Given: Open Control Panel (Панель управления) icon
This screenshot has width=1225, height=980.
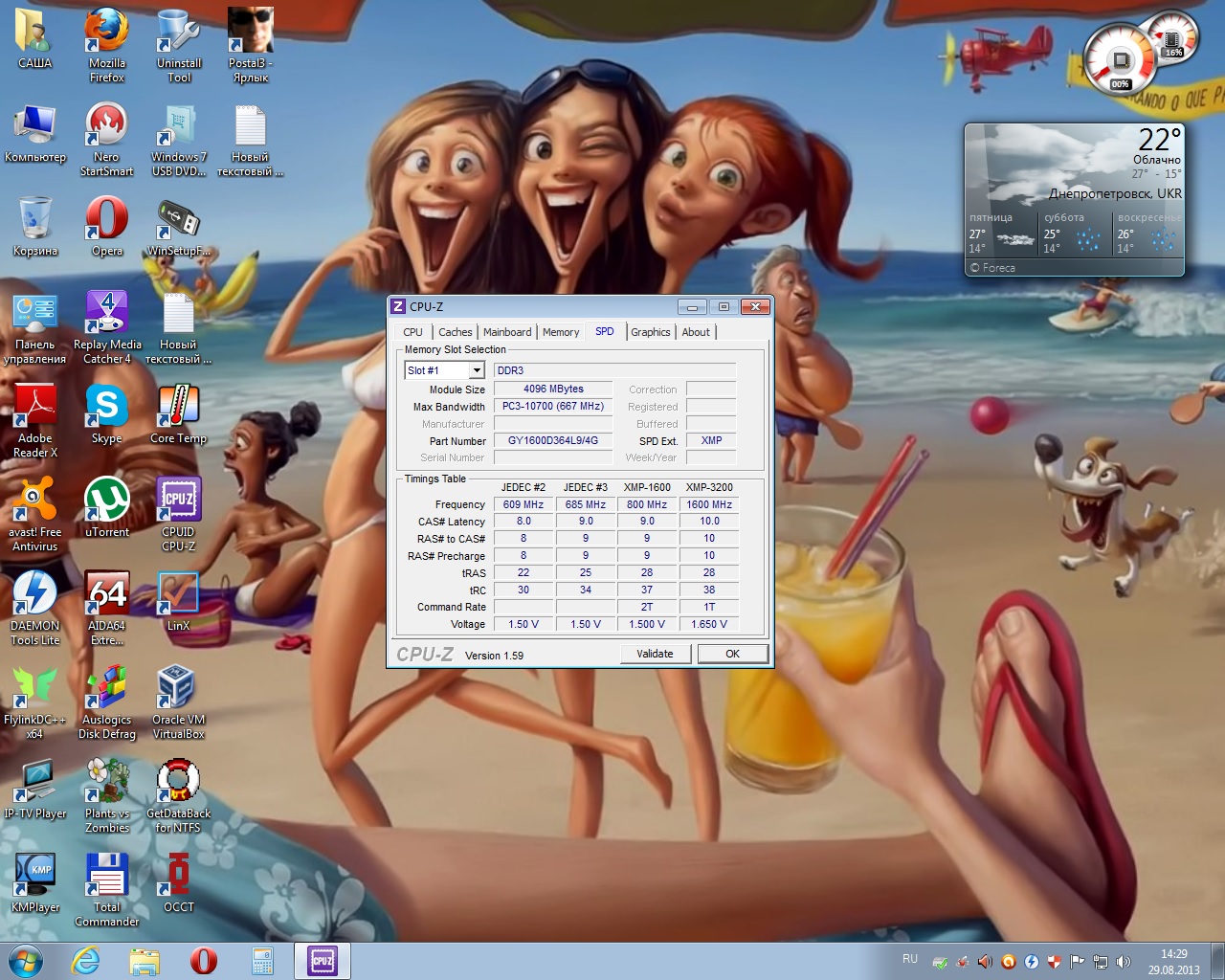Looking at the screenshot, I should tap(35, 327).
